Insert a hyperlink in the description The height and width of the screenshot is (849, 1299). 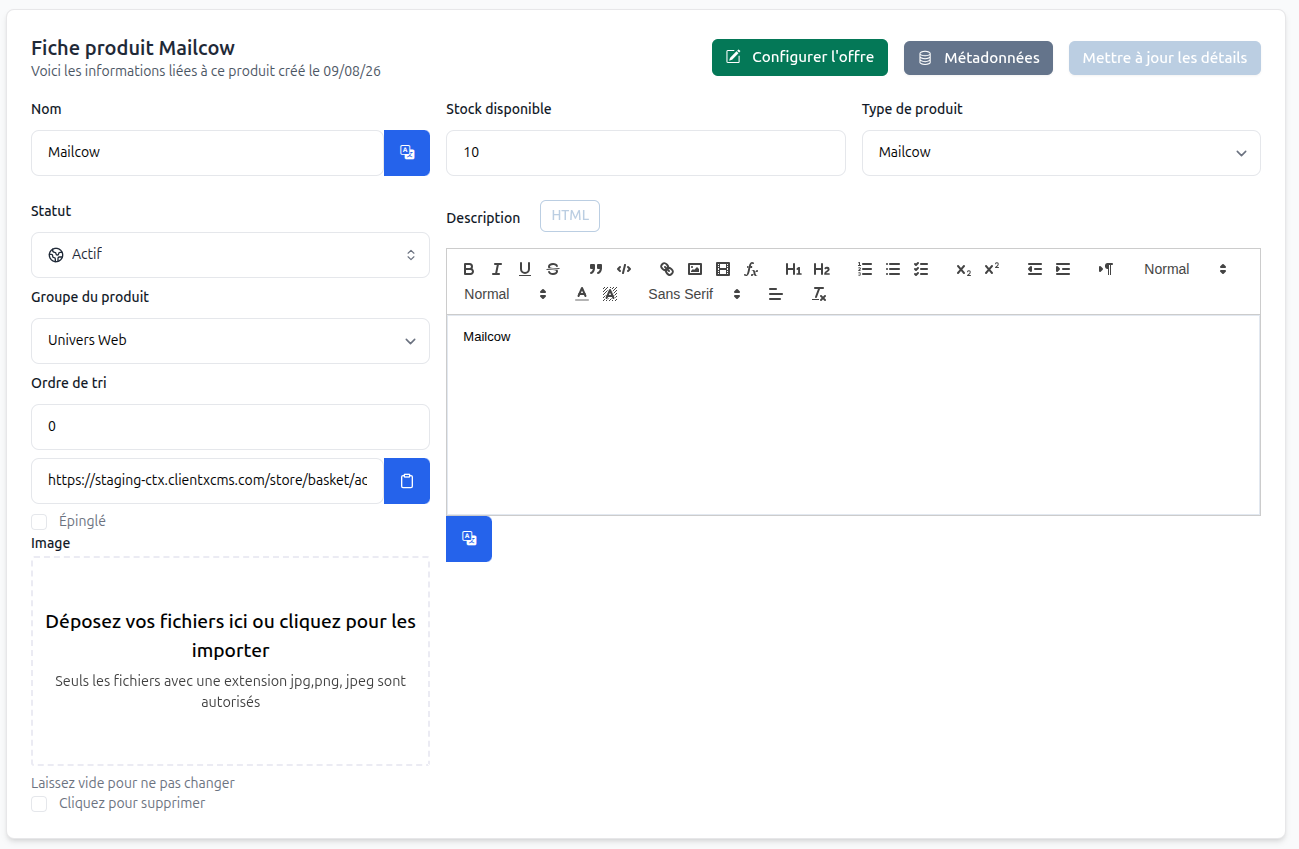pyautogui.click(x=667, y=269)
